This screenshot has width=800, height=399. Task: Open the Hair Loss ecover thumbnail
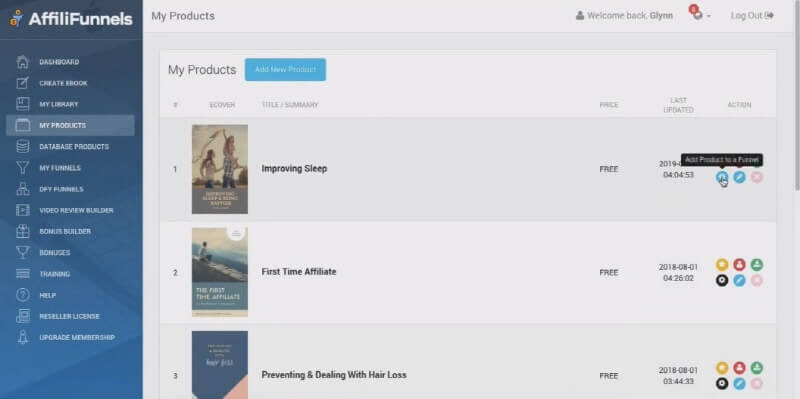coord(220,365)
